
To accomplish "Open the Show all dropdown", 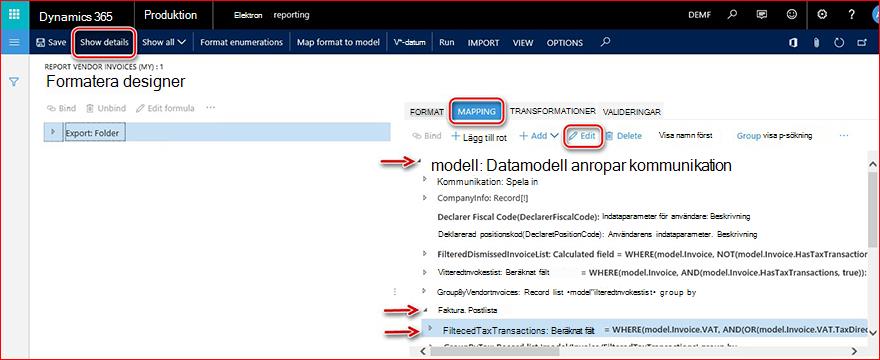I will coord(164,42).
